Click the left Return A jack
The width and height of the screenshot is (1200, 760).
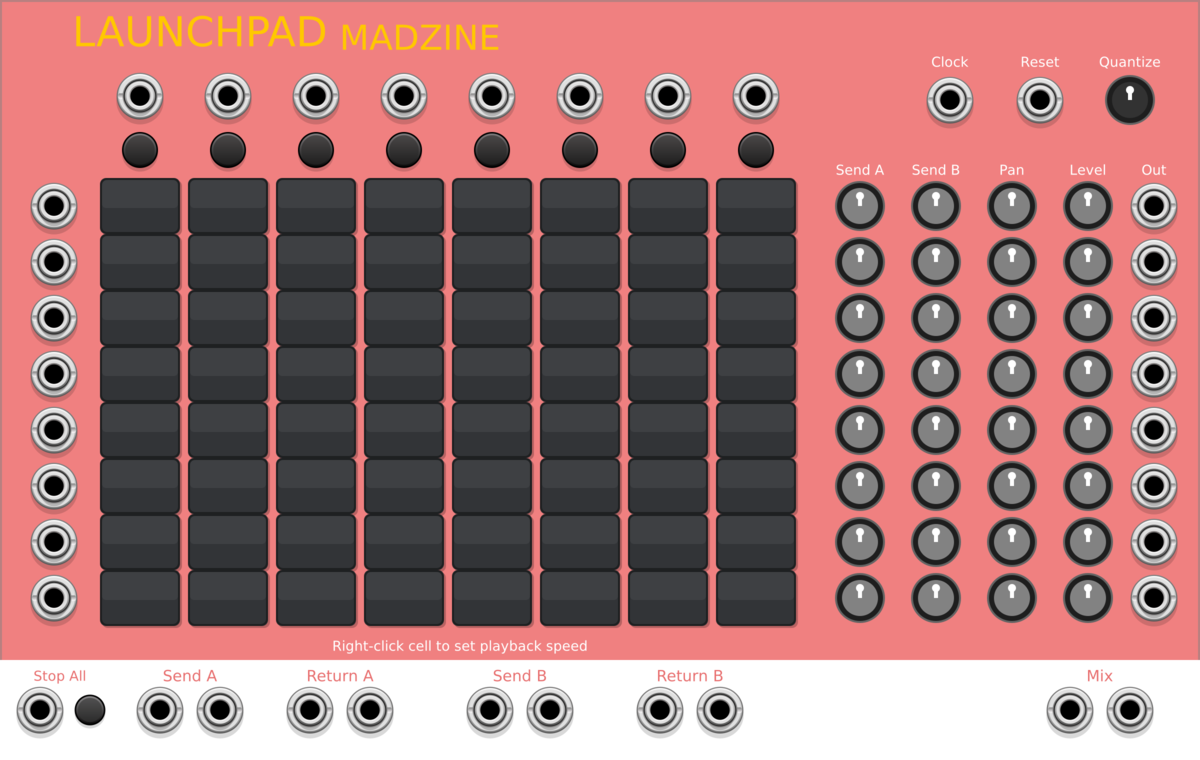[x=310, y=711]
